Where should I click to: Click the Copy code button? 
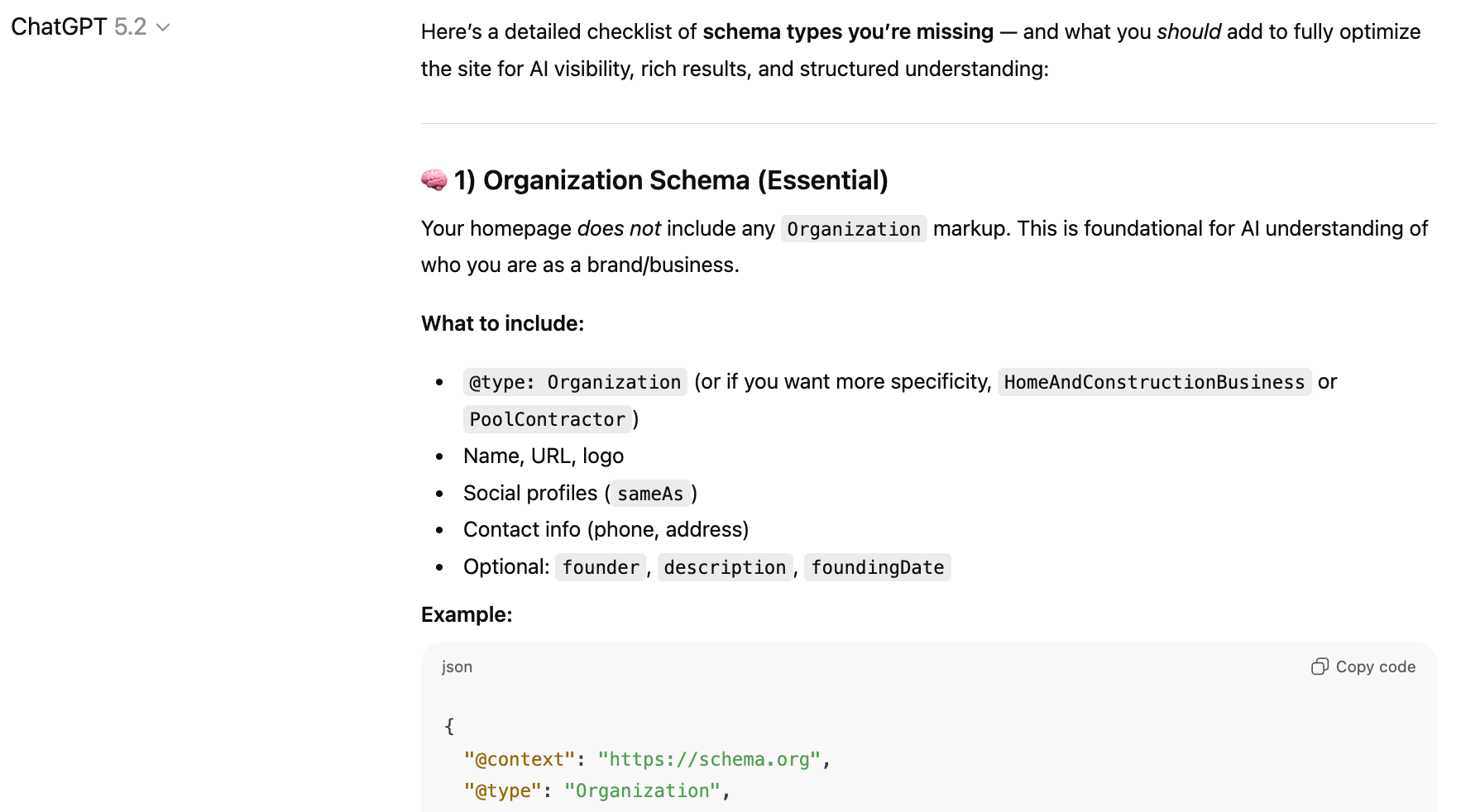tap(1363, 666)
